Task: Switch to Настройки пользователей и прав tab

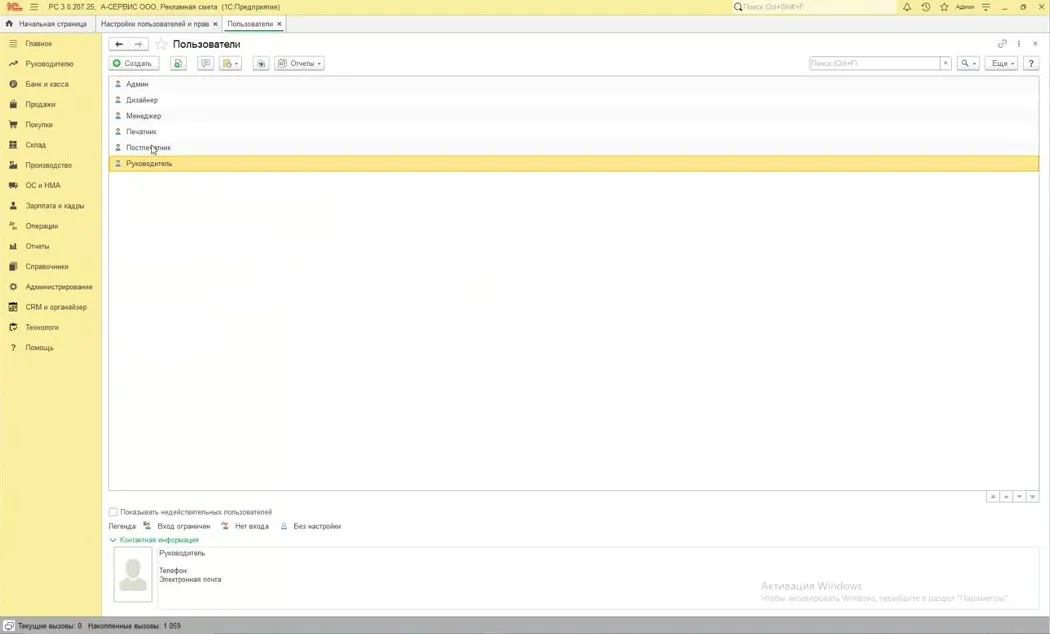Action: pyautogui.click(x=155, y=24)
